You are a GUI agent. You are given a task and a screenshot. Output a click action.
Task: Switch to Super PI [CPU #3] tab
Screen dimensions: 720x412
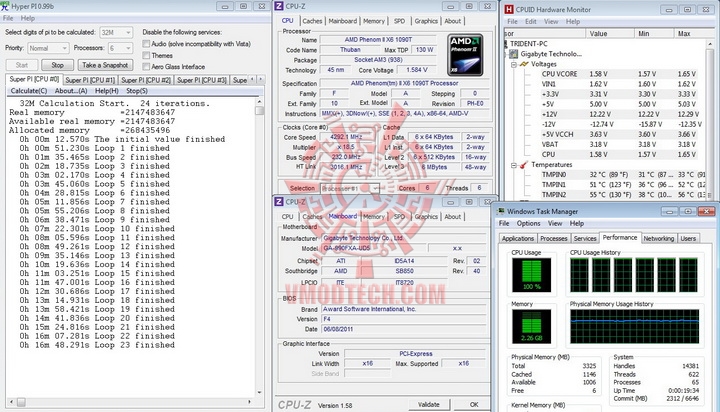[202, 80]
